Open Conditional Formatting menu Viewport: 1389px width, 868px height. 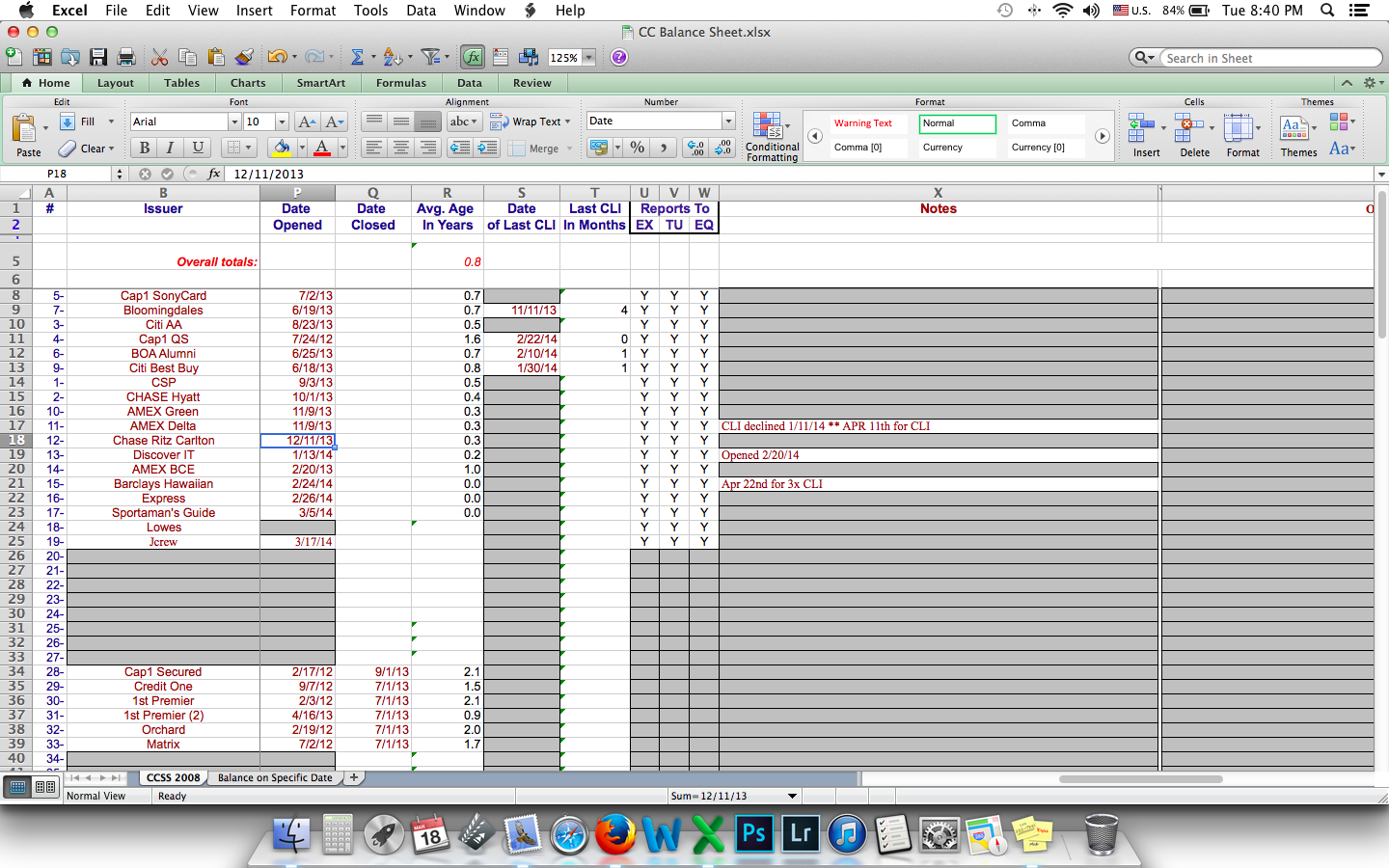(772, 137)
